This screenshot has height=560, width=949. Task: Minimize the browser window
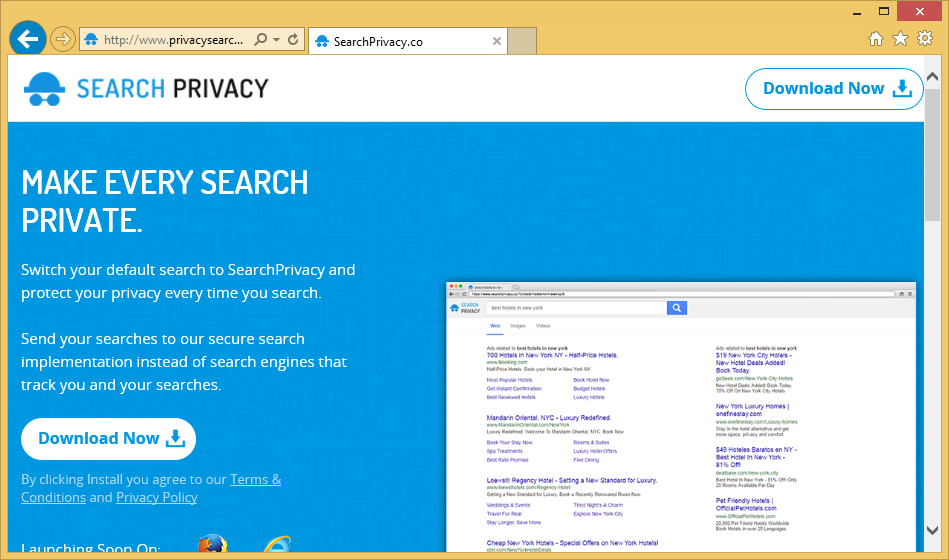pos(857,12)
